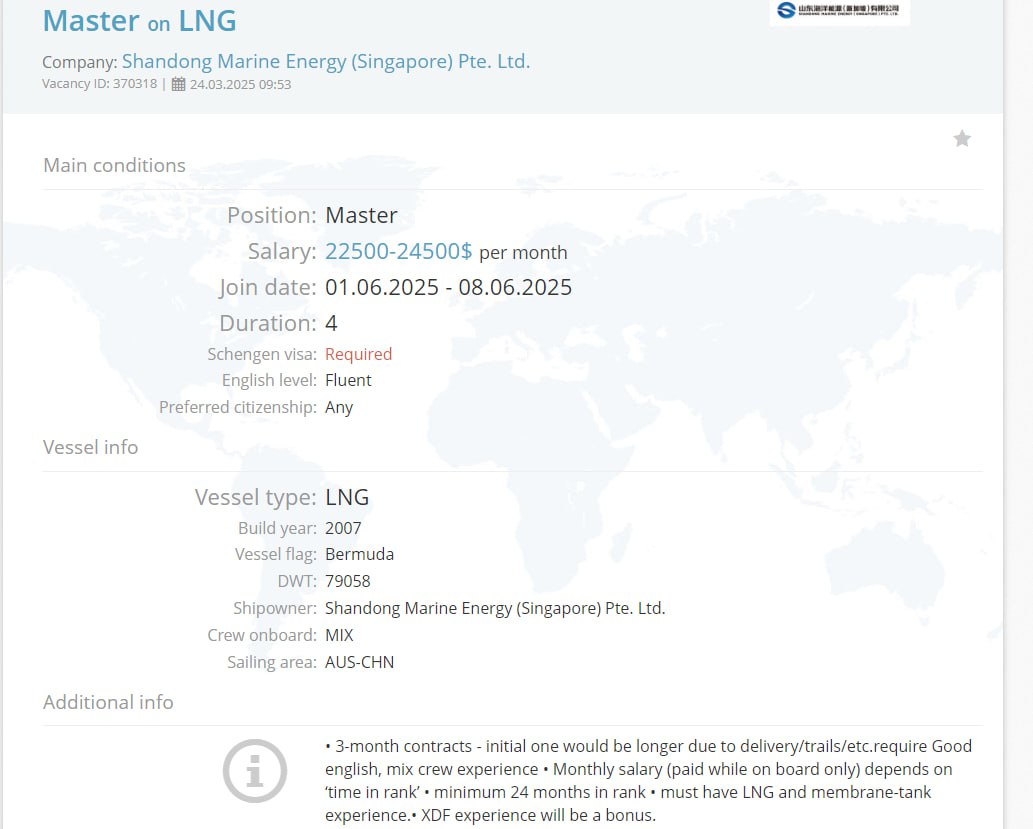Click the vessel flag 'Bermuda' value
Viewport: 1033px width, 829px height.
point(359,554)
